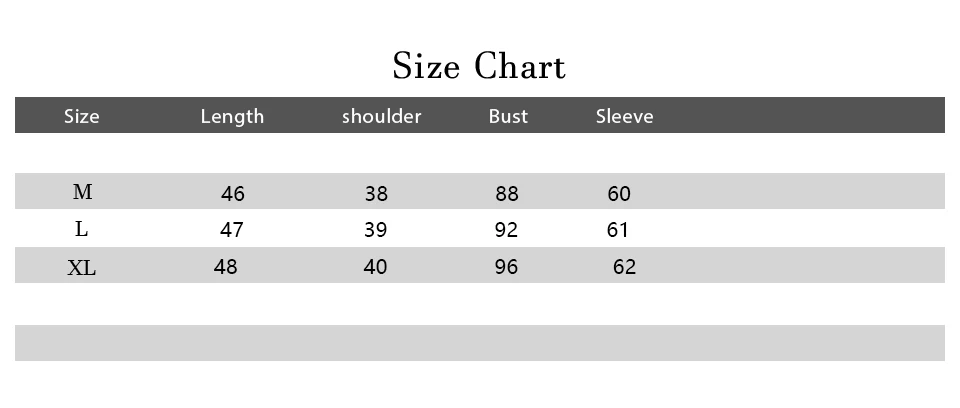Click the shoulder column header
This screenshot has height=408, width=960.
381,116
